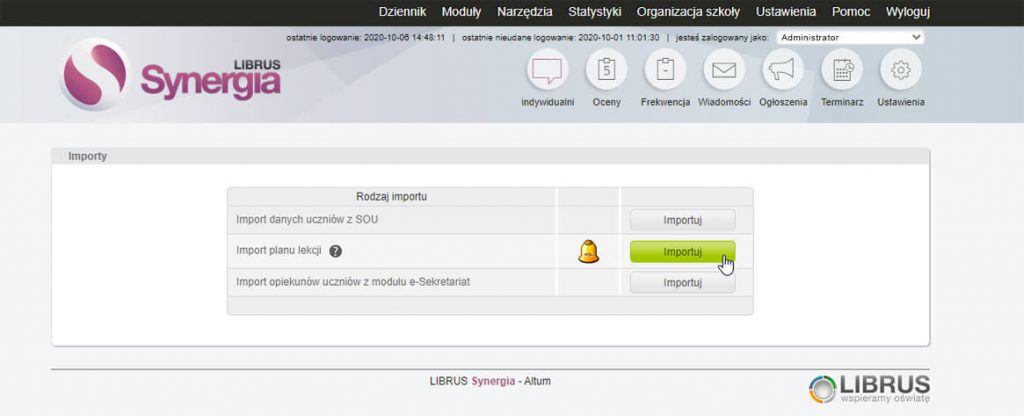Image resolution: width=1024 pixels, height=416 pixels.
Task: Click the last login timestamp text
Action: click(366, 37)
